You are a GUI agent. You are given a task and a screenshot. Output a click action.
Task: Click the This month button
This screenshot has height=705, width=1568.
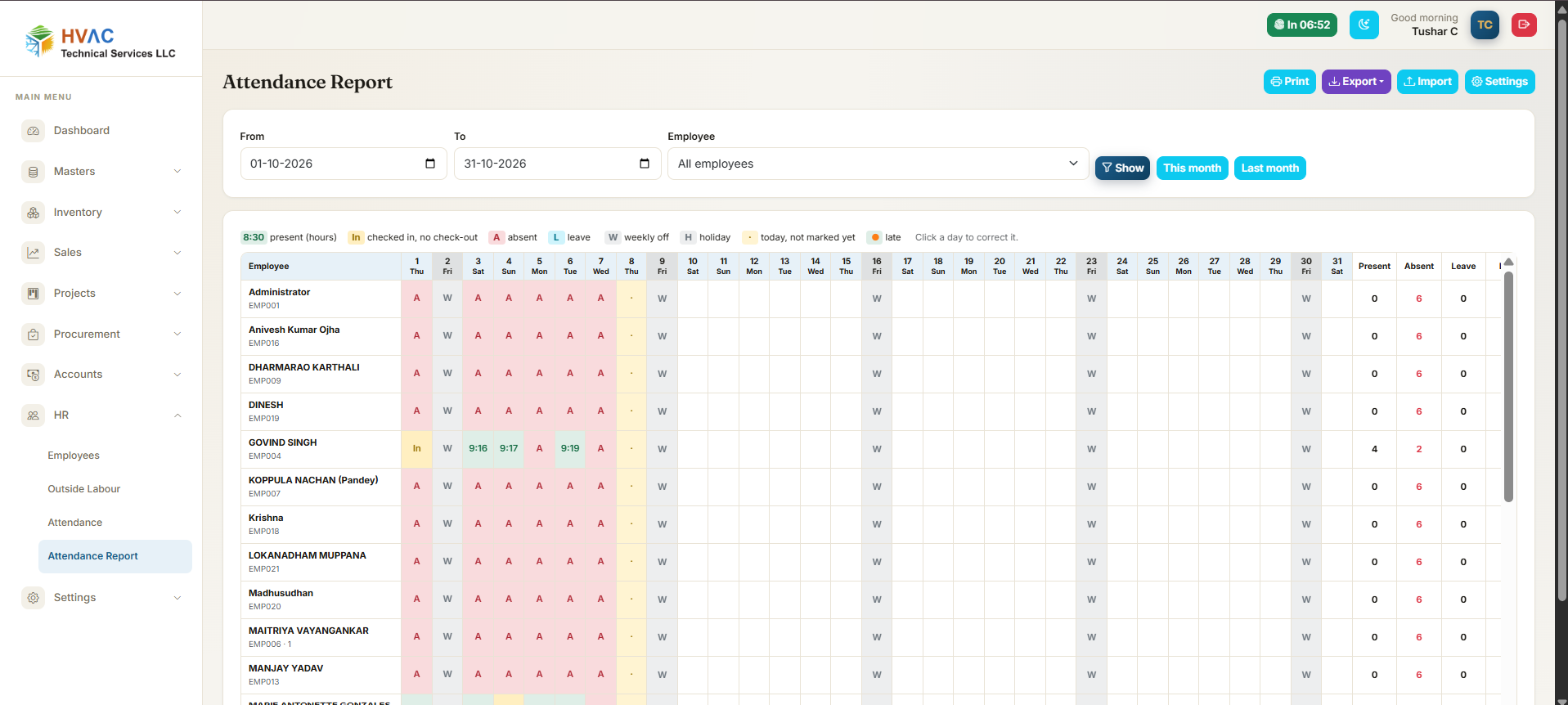tap(1192, 168)
